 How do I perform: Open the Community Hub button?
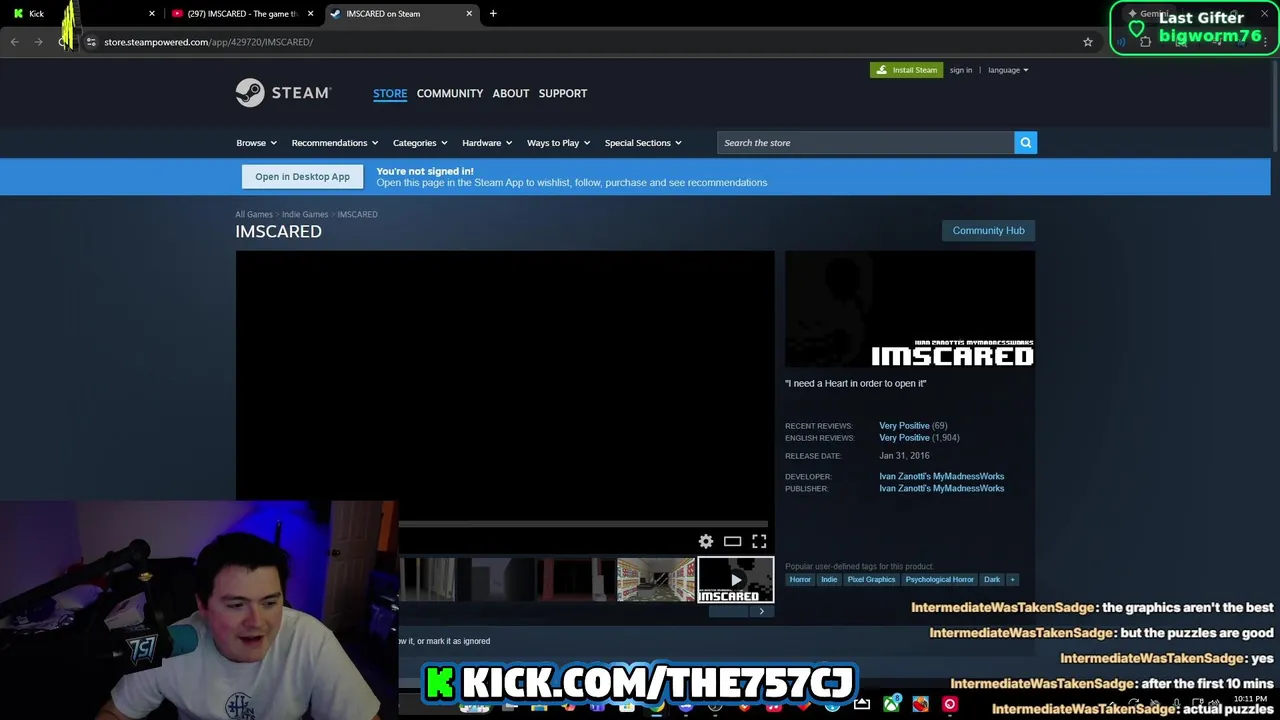(x=988, y=230)
